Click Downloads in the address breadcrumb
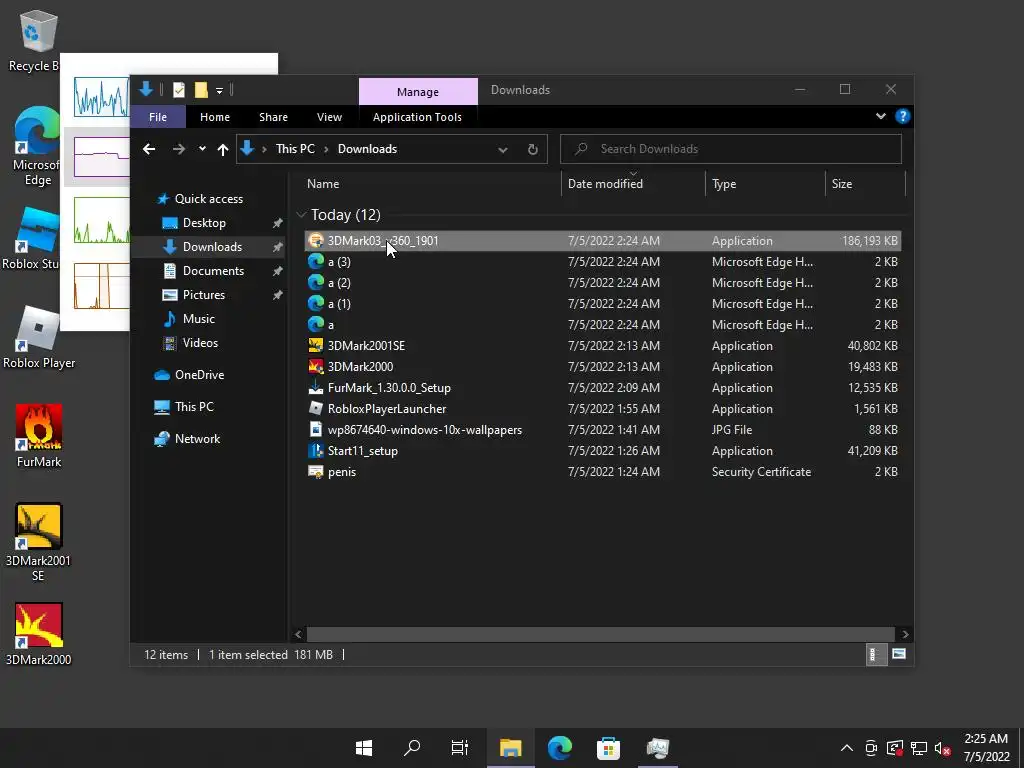 (x=367, y=149)
